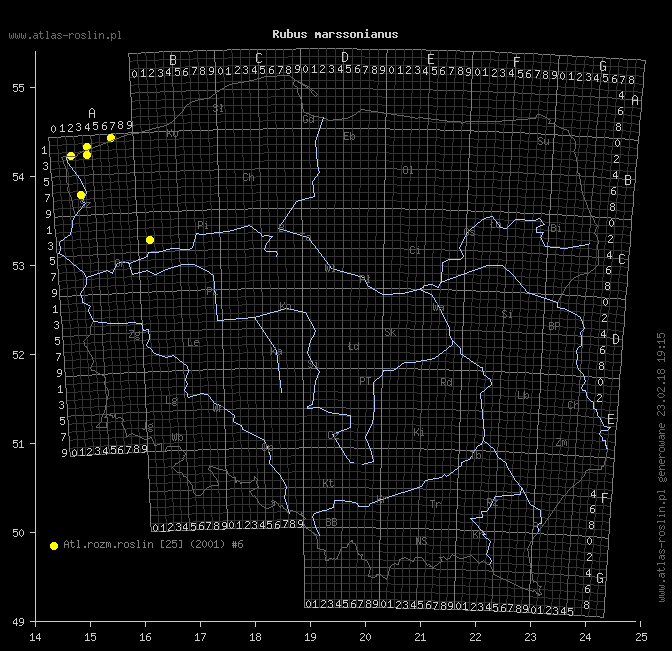This screenshot has width=672, height=651.
Task: Click longitude axis label 15
Action: pos(90,637)
